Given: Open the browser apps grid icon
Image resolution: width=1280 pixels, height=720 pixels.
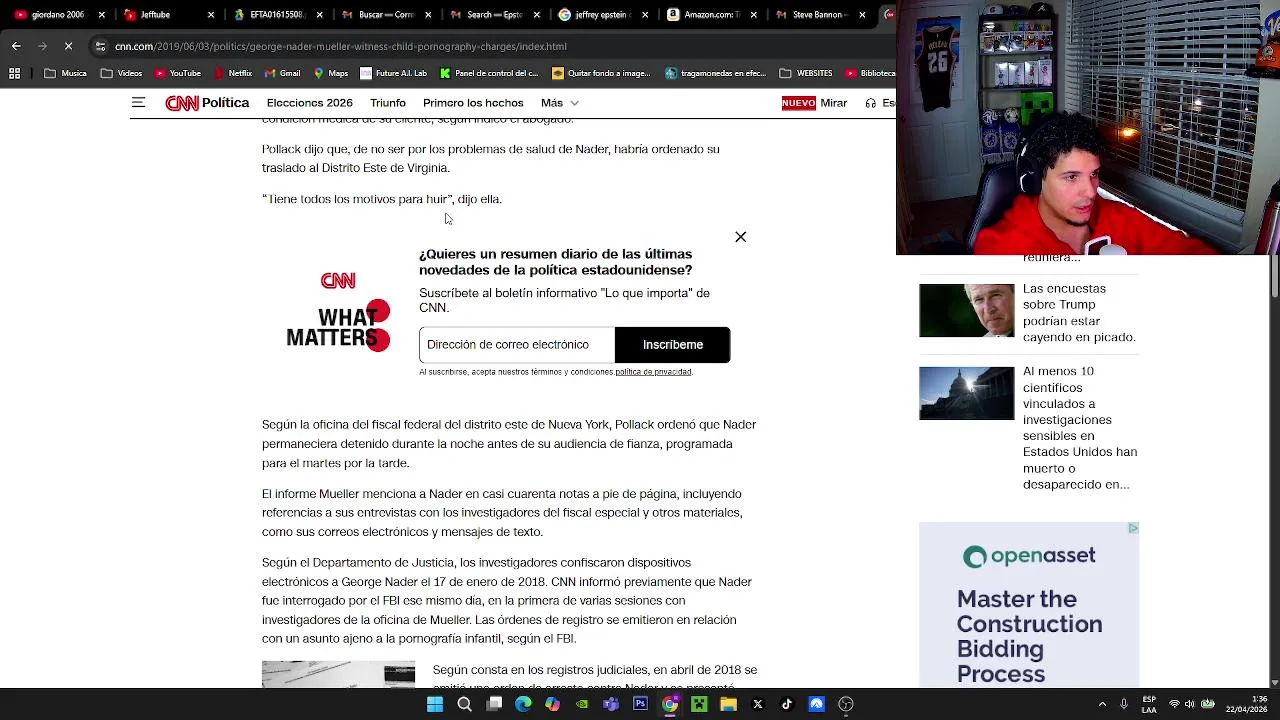Looking at the screenshot, I should 14,73.
